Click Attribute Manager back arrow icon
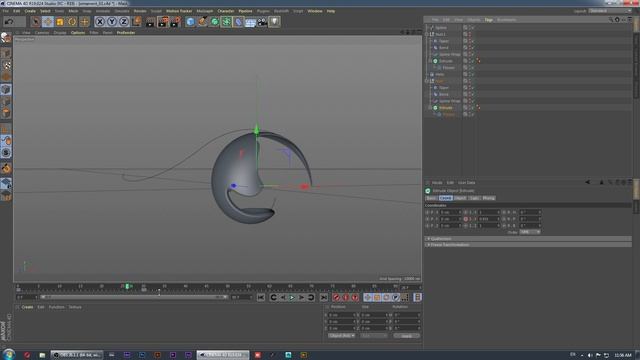Viewport: 640px width, 360px height. [x=587, y=182]
